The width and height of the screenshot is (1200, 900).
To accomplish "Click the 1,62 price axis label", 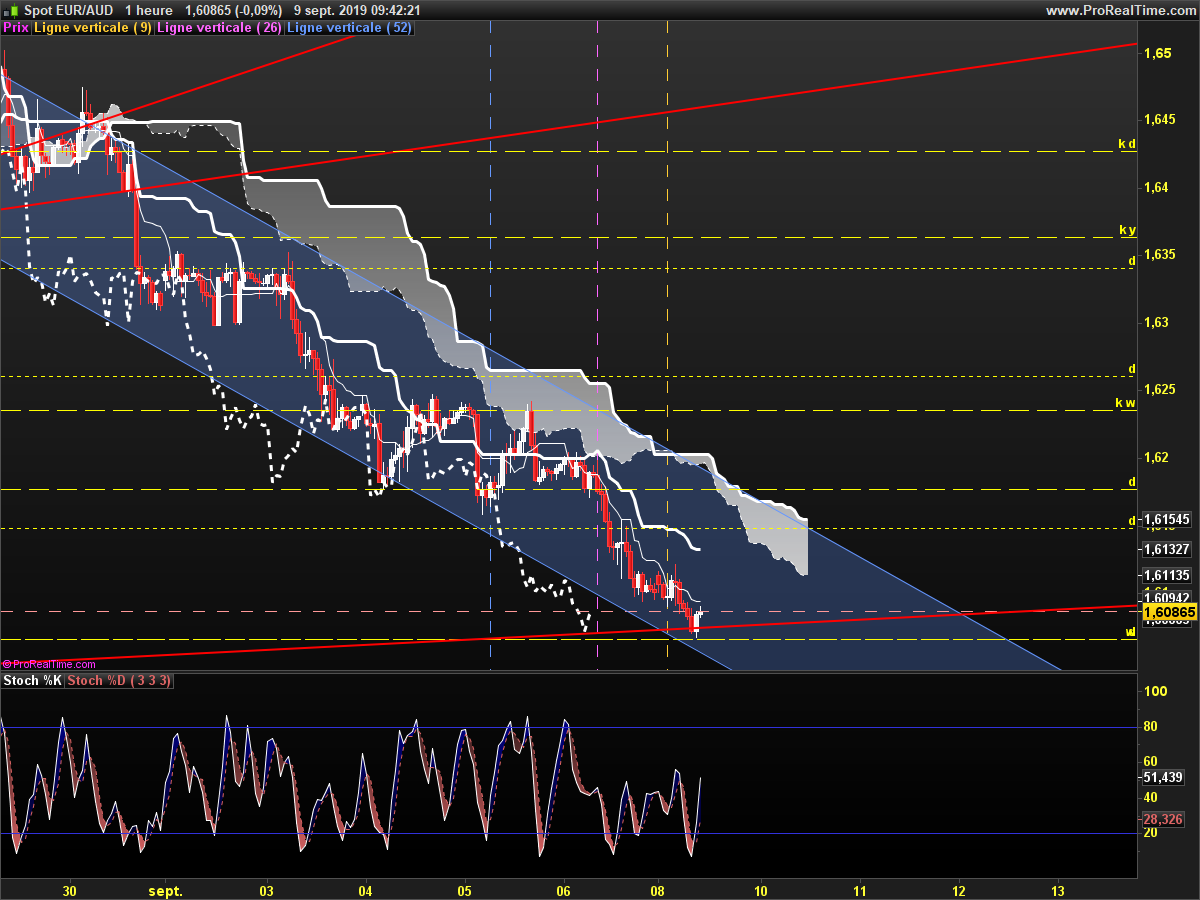I will click(1156, 457).
